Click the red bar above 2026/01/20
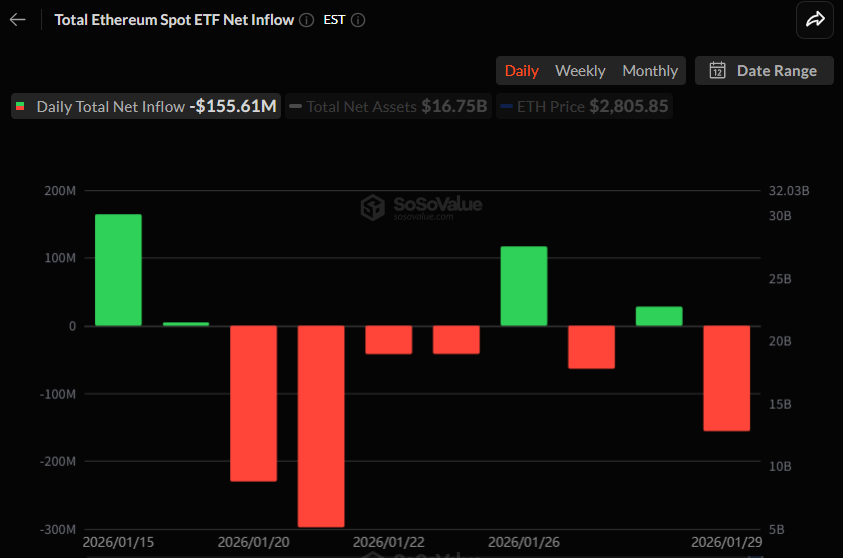843x558 pixels. point(253,403)
